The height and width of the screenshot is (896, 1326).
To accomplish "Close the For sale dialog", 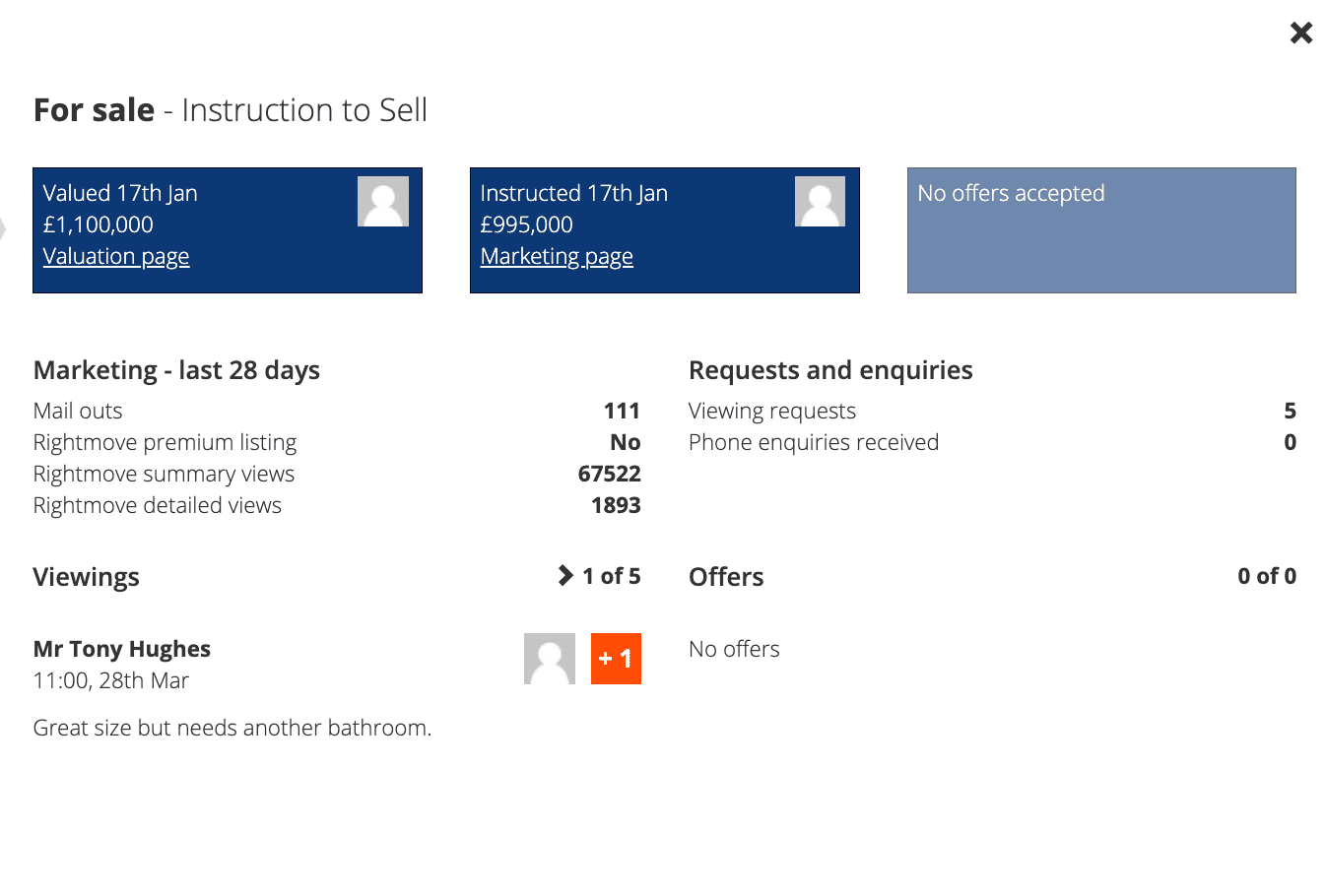I will click(1301, 32).
